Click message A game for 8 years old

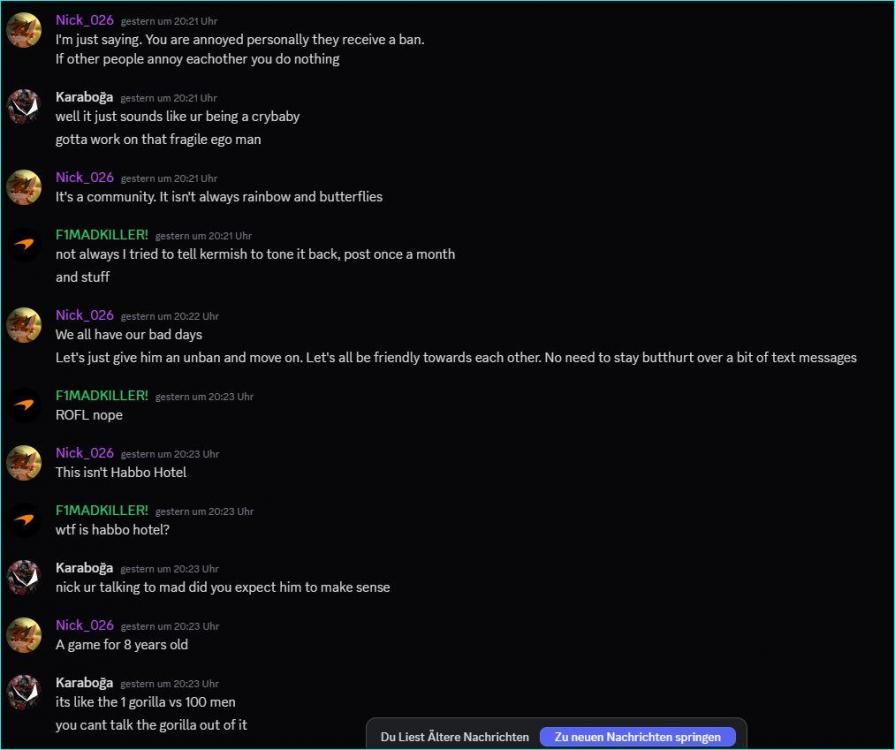[122, 645]
